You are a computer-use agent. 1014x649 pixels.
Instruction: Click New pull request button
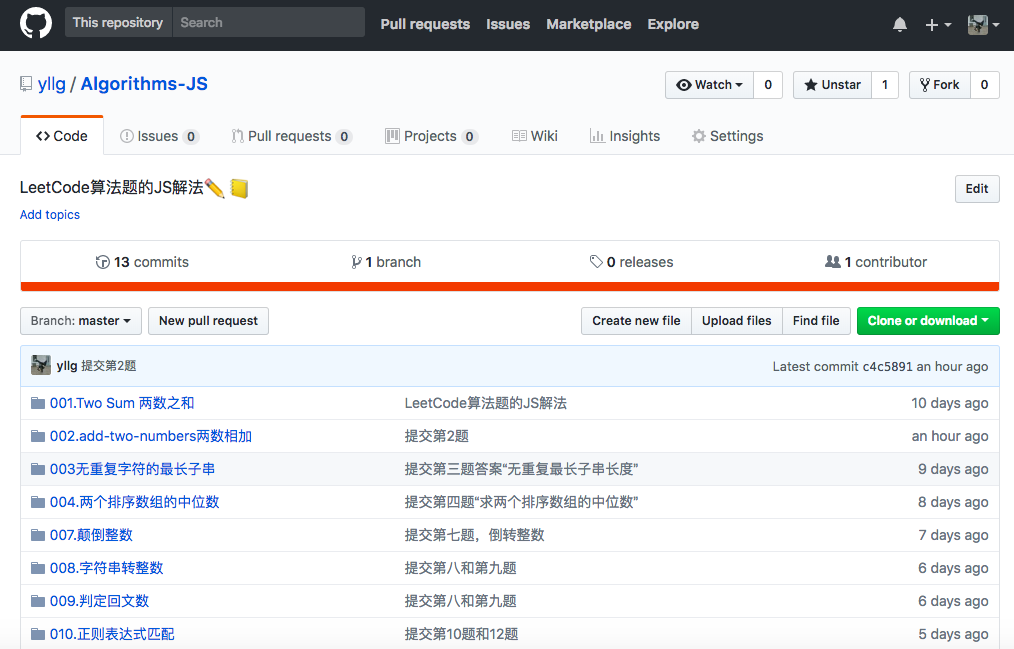[208, 321]
